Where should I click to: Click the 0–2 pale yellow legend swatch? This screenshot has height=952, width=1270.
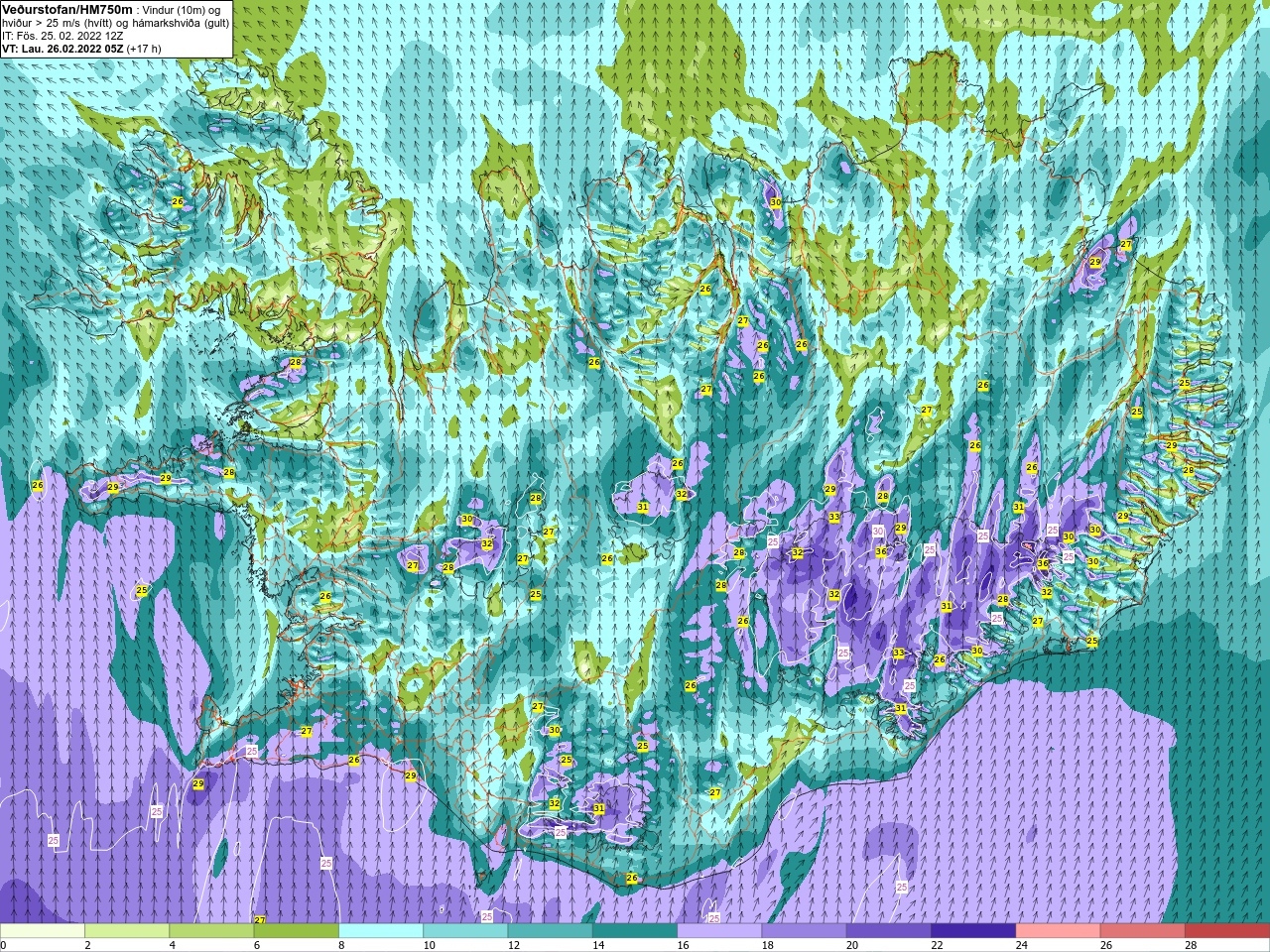(43, 931)
